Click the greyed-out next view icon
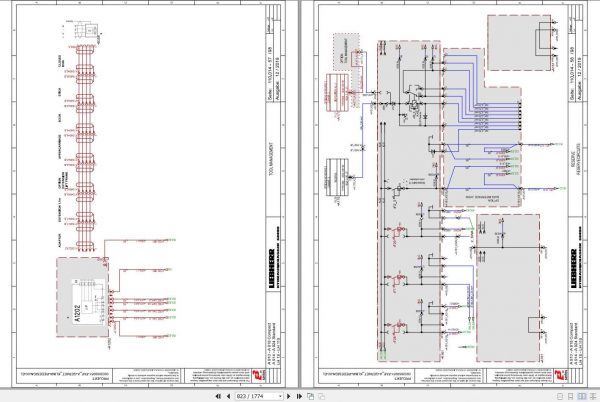This screenshot has height=402, width=600. click(321, 396)
